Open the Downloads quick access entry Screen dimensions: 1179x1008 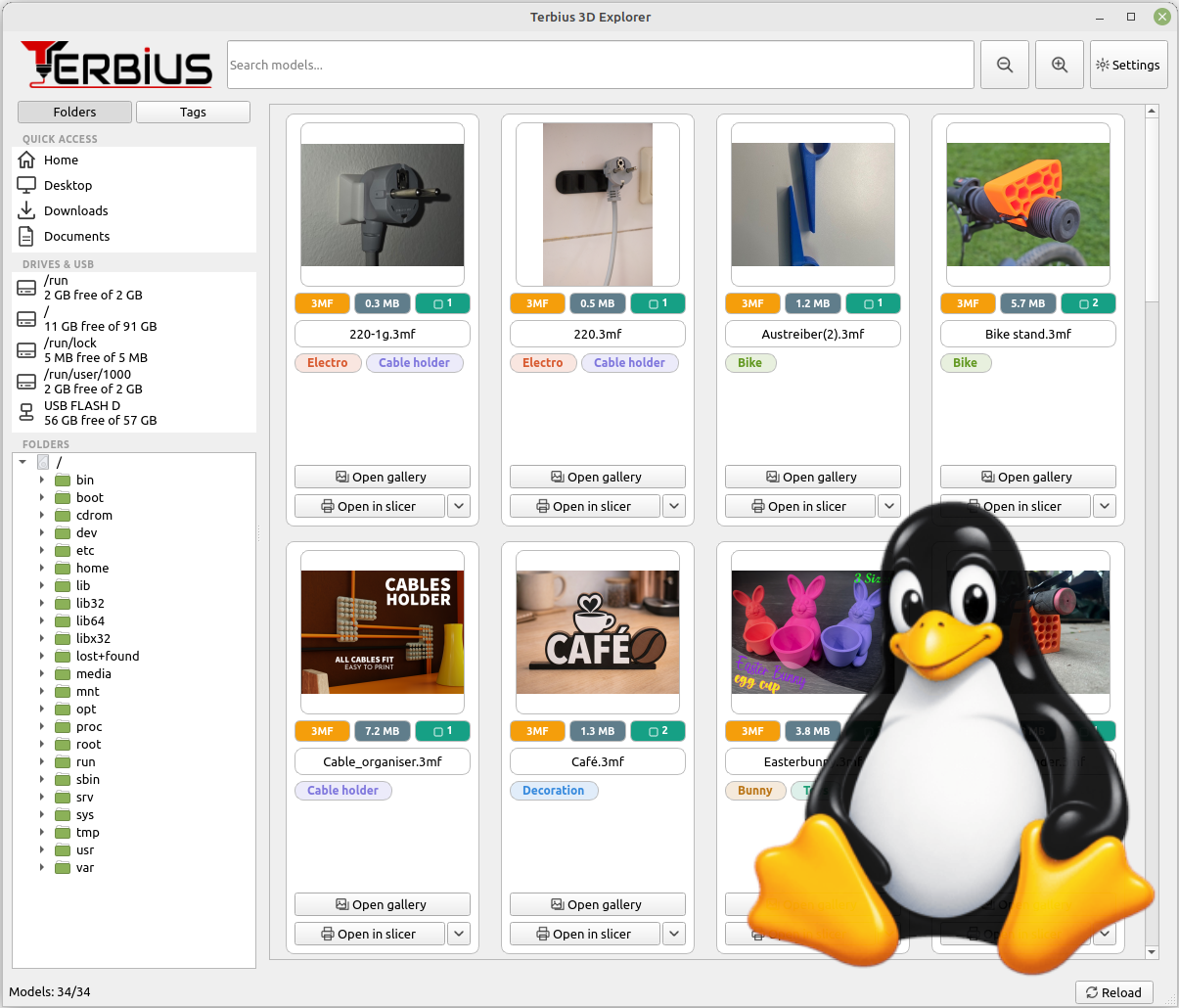[x=134, y=210]
